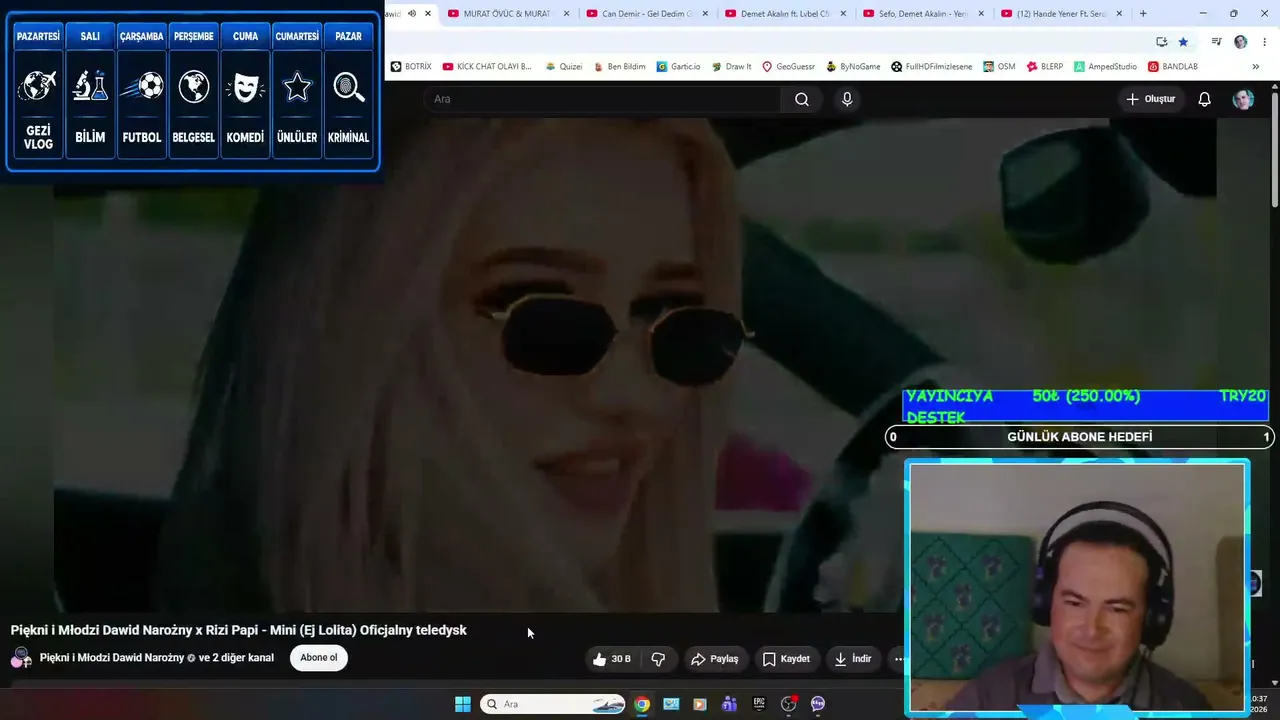Image resolution: width=1280 pixels, height=720 pixels.
Task: Open the BOTRİX bookmark
Action: 411,67
